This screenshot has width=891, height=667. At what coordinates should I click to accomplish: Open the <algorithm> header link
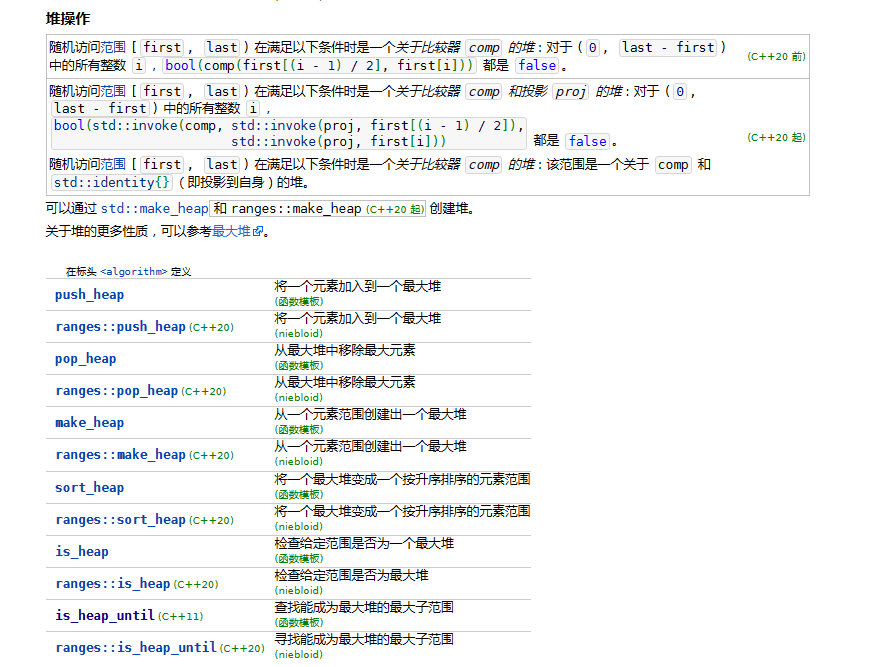point(134,272)
